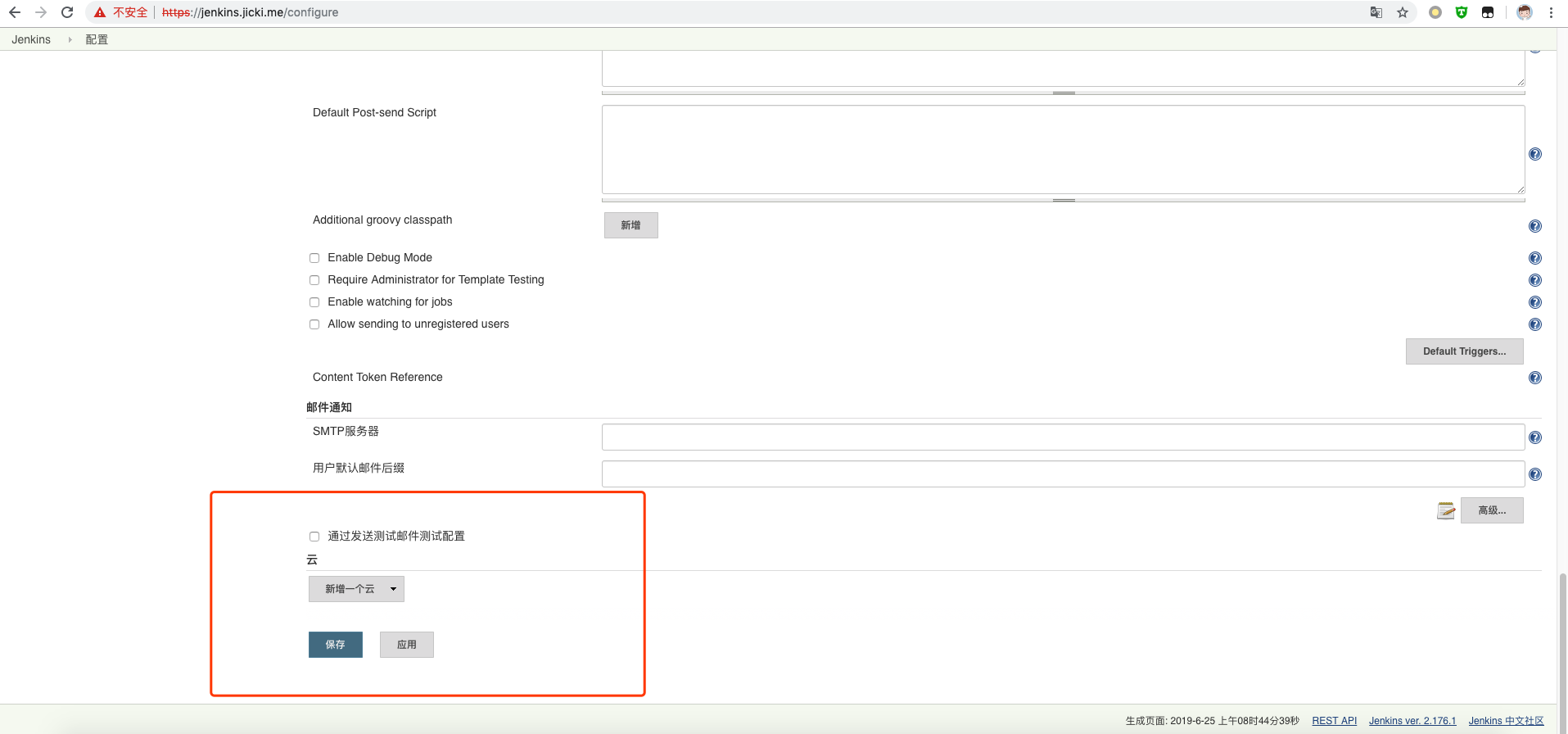Click help icon beside Default Post-send Script
The width and height of the screenshot is (1568, 734).
tap(1535, 154)
